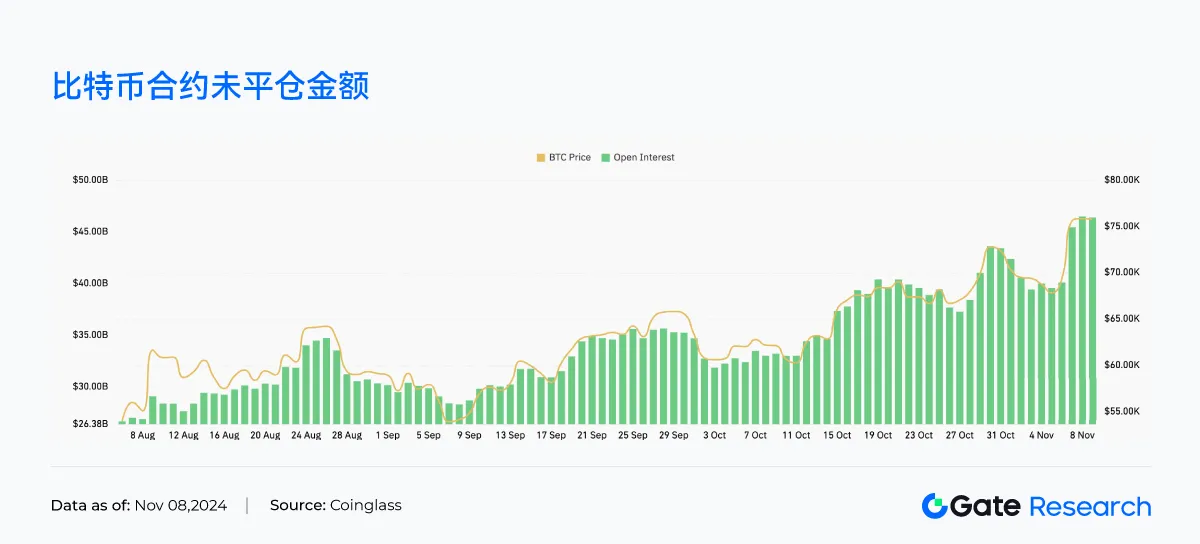This screenshot has width=1200, height=544.
Task: Click the $50.00B left axis label
Action: tap(90, 180)
